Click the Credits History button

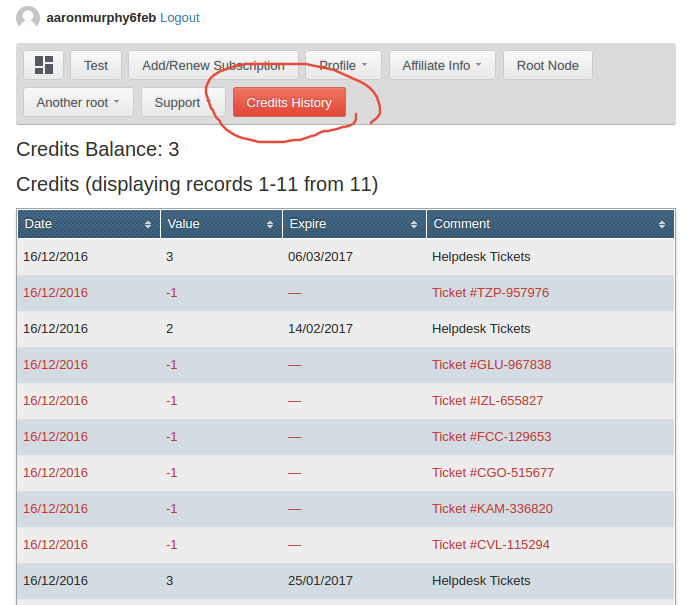pos(289,102)
